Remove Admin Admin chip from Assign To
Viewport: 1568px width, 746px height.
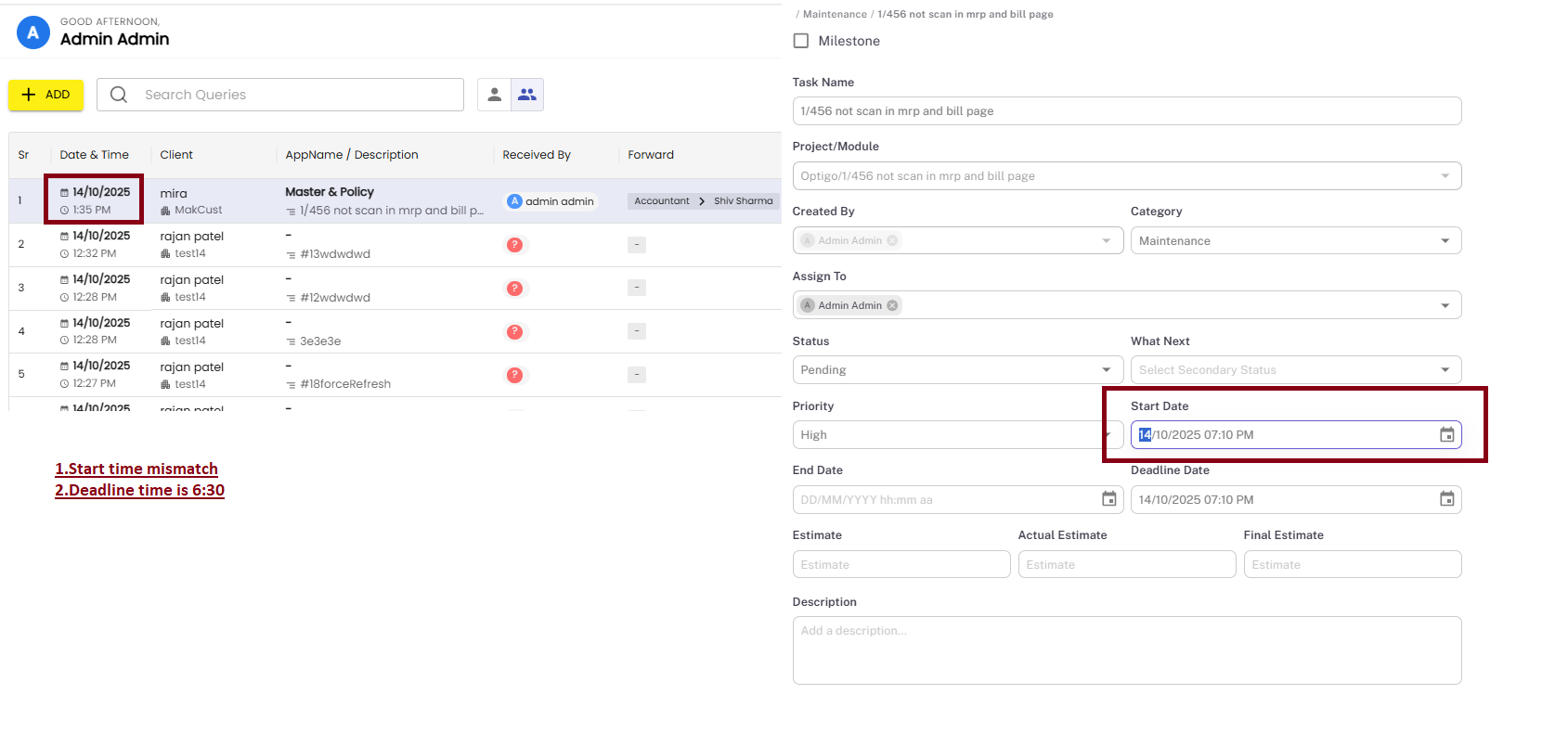(x=892, y=305)
